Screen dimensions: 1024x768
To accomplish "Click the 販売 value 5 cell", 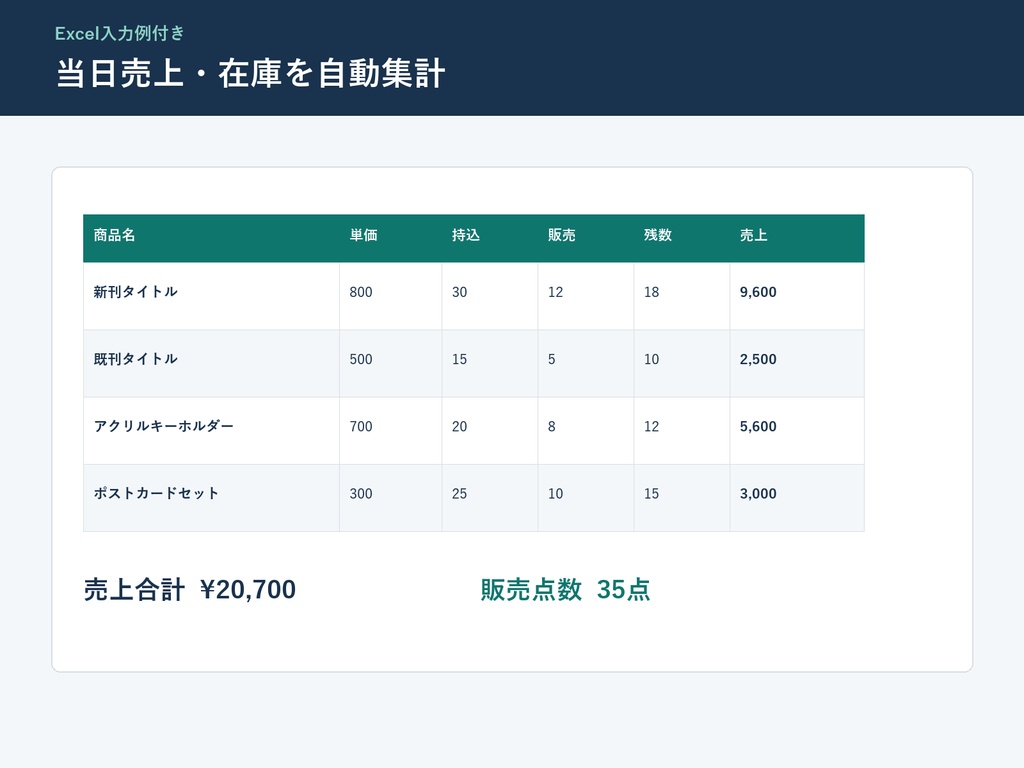I will pos(586,363).
